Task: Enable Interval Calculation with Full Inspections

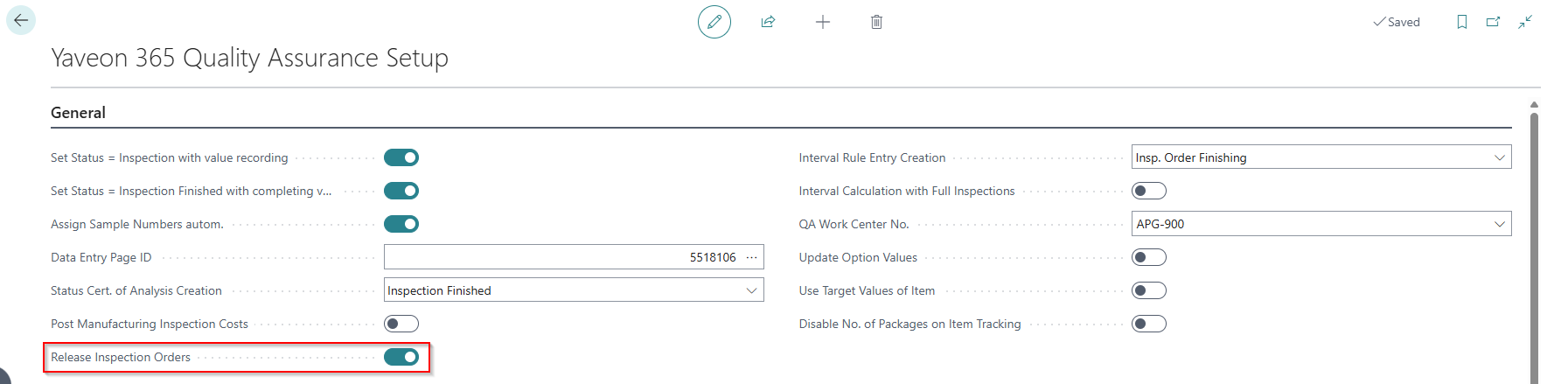Action: click(x=1149, y=191)
